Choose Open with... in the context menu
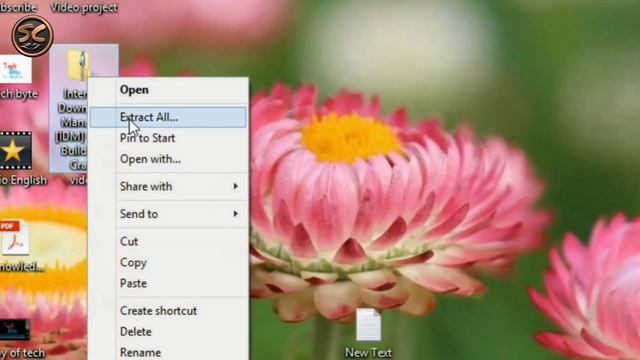Image resolution: width=640 pixels, height=360 pixels. [168, 159]
